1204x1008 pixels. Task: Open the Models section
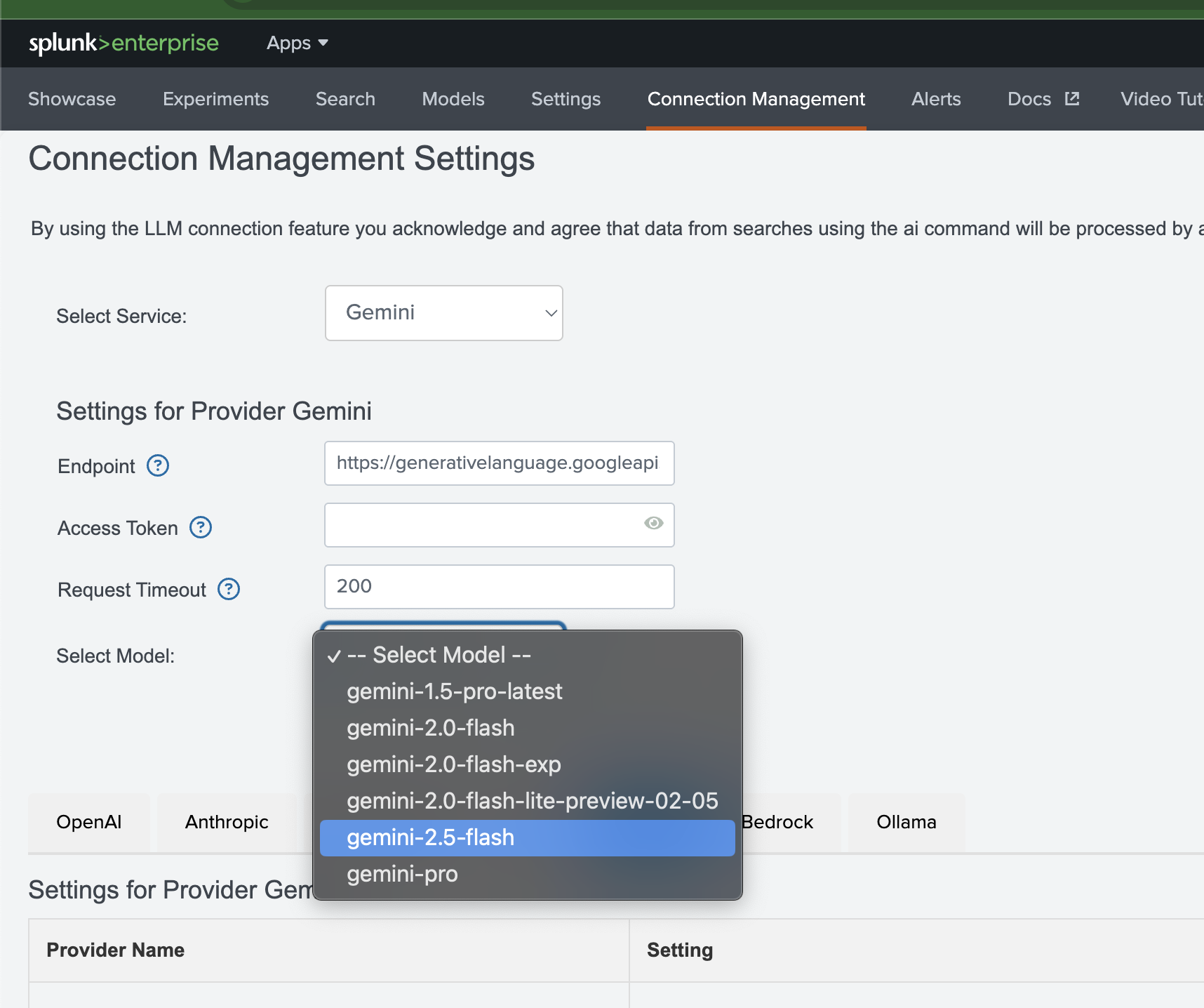[453, 99]
